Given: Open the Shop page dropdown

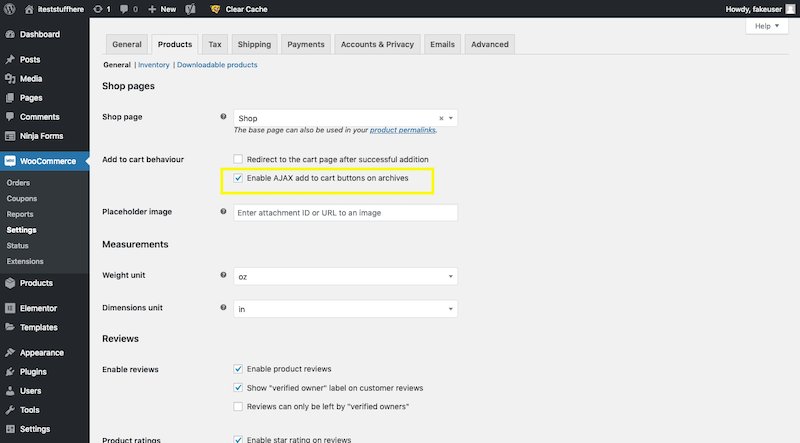Looking at the screenshot, I should tap(345, 118).
